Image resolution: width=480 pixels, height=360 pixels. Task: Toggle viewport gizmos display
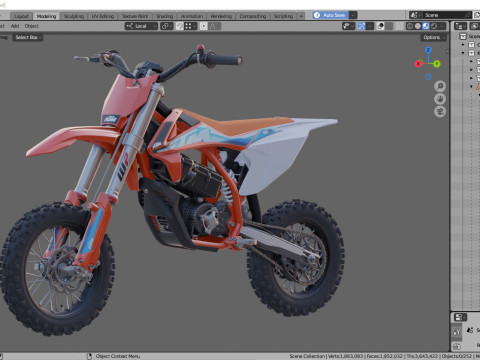click(x=362, y=26)
